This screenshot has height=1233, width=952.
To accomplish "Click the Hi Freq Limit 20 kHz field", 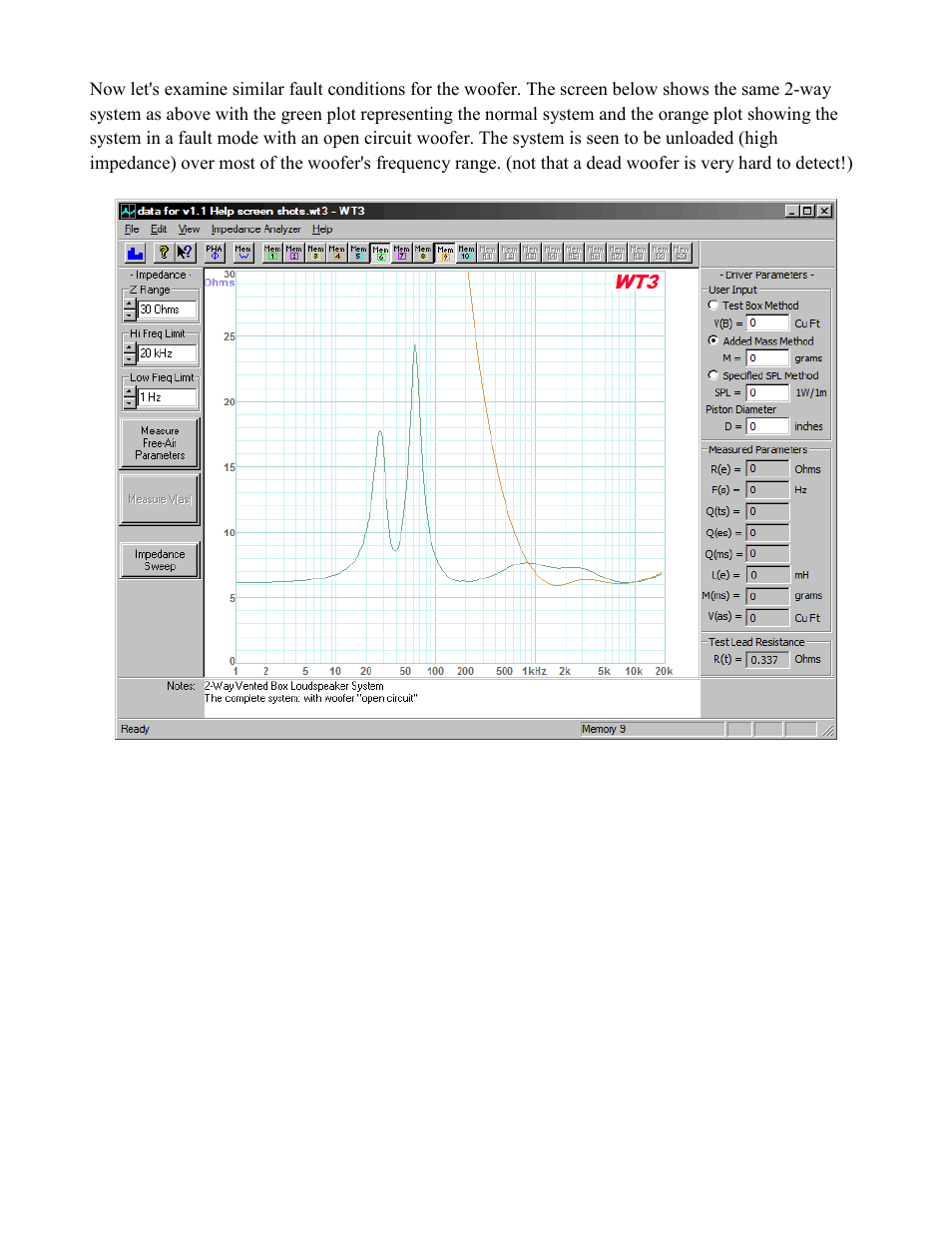I will pos(168,353).
